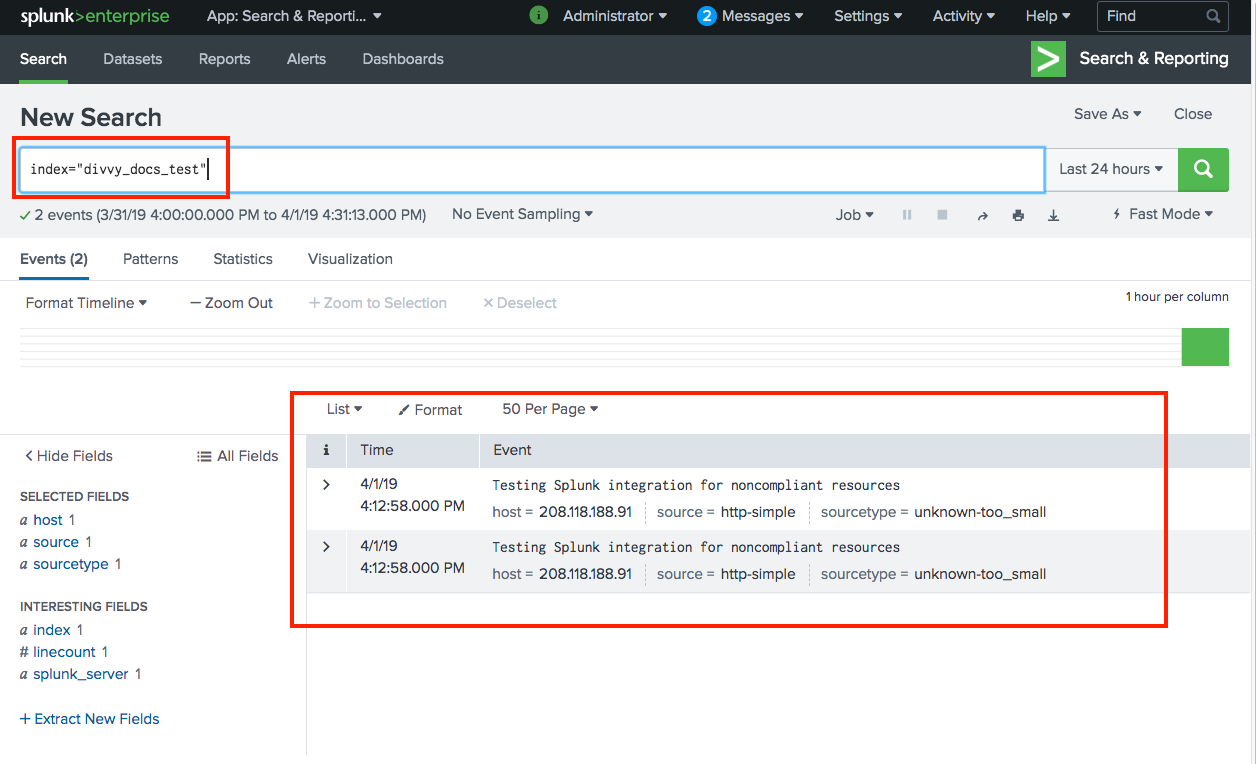Click the Messages count badge
The height and width of the screenshot is (764, 1256).
[x=707, y=16]
